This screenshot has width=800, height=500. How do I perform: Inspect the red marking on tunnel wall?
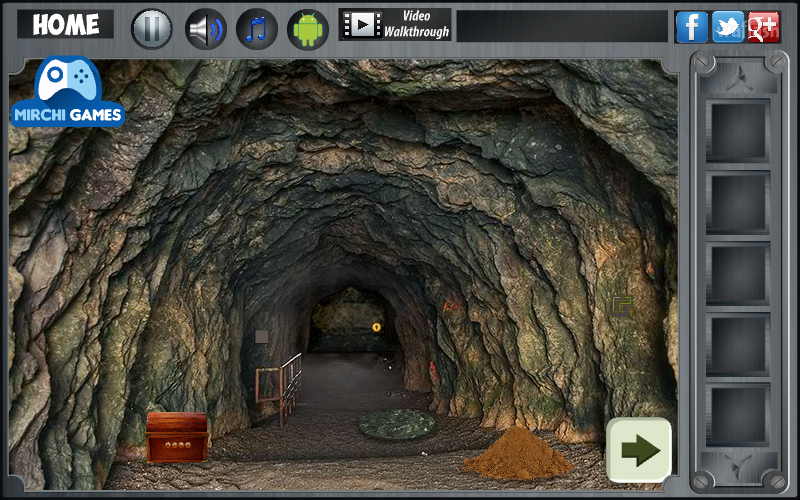[x=452, y=305]
